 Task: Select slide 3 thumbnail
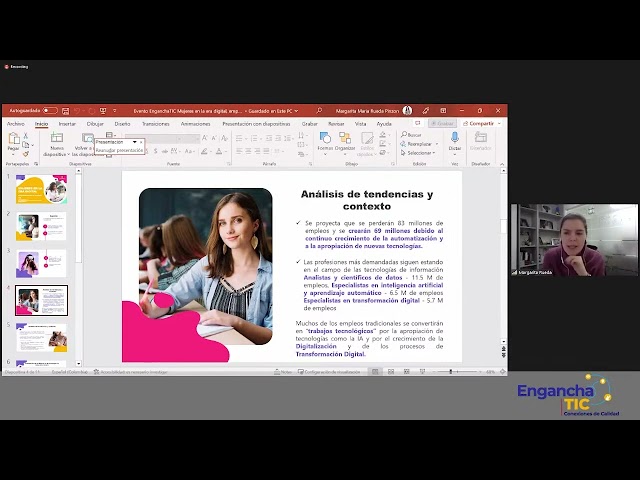[42, 263]
